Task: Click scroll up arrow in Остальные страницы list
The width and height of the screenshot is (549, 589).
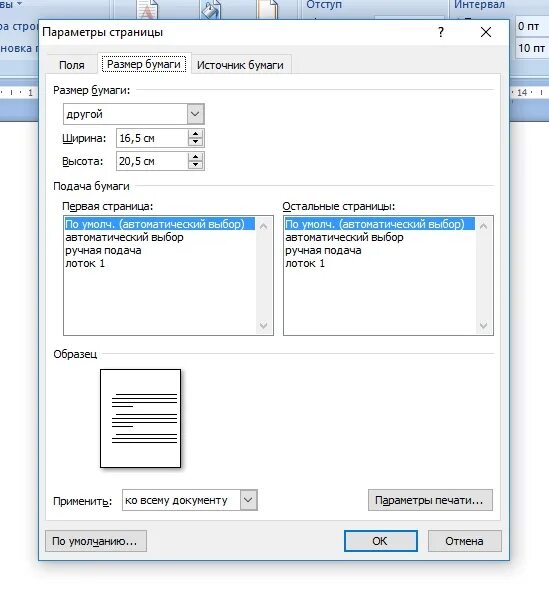Action: (484, 226)
